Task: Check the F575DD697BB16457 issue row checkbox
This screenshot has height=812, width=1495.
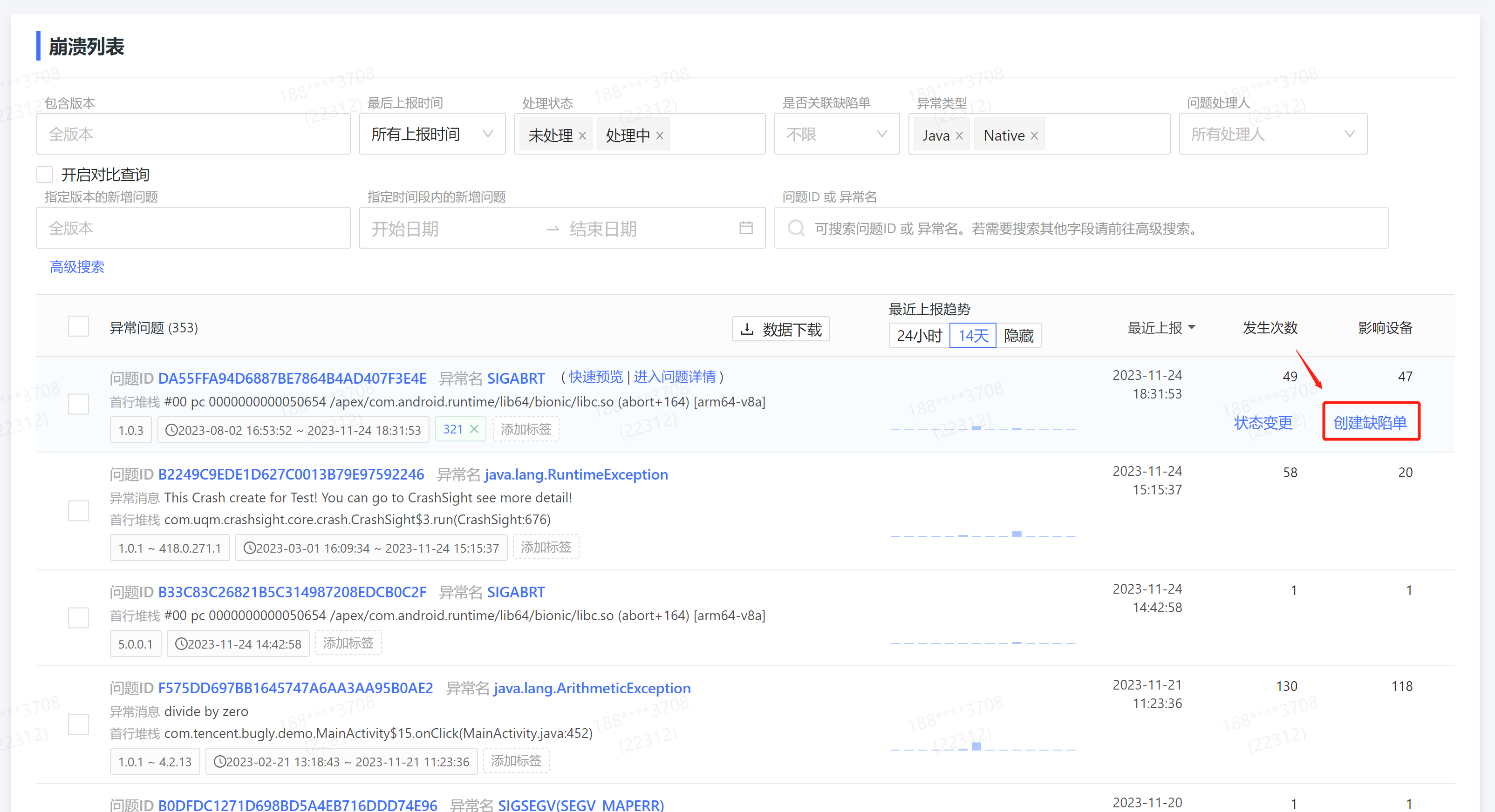Action: 78,724
